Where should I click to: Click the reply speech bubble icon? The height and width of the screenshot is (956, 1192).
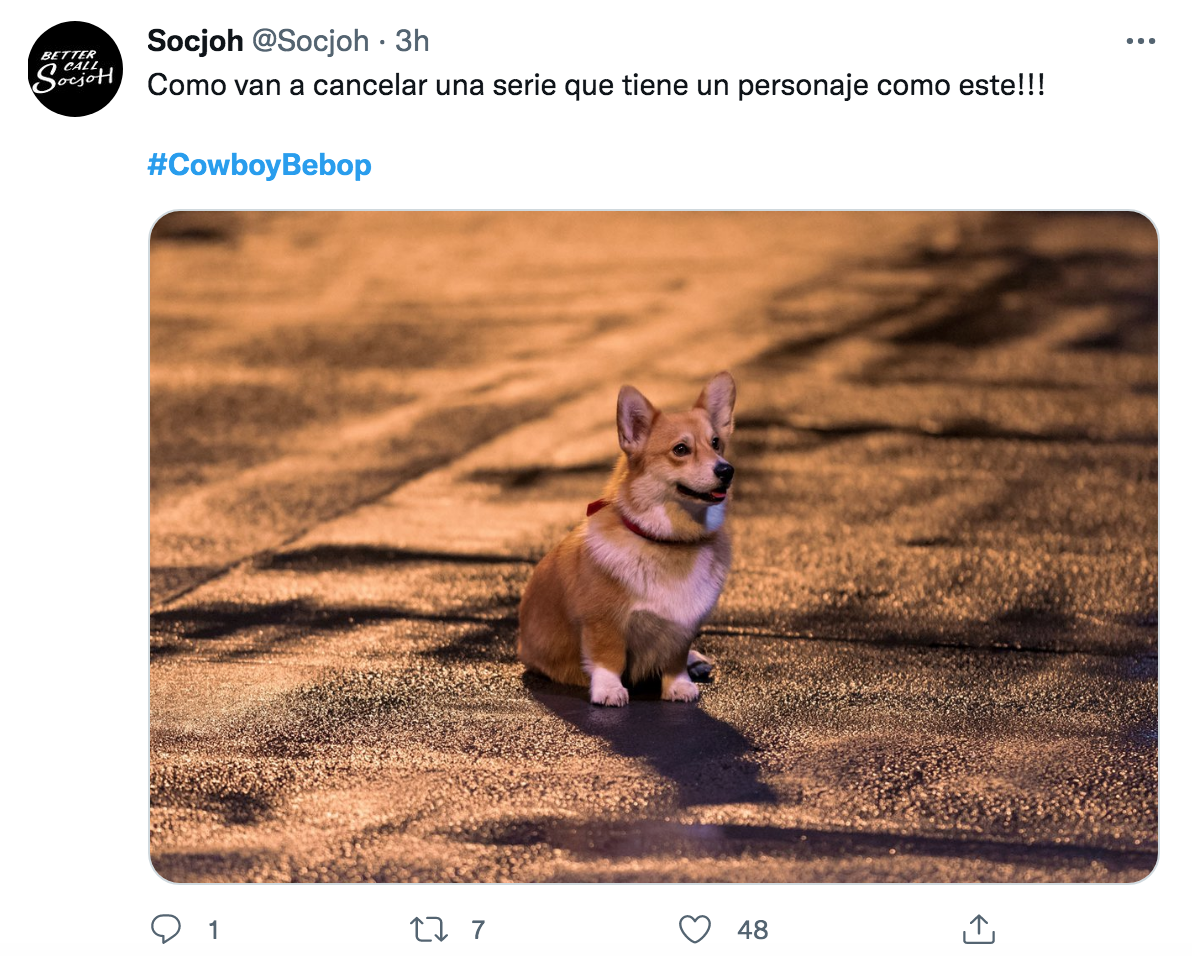coord(166,929)
